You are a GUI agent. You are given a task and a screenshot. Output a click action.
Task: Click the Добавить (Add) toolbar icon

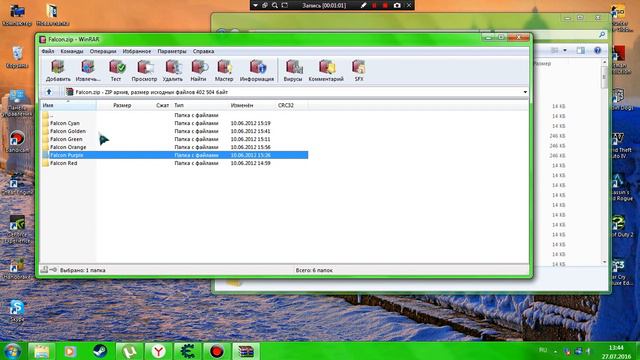click(x=58, y=70)
